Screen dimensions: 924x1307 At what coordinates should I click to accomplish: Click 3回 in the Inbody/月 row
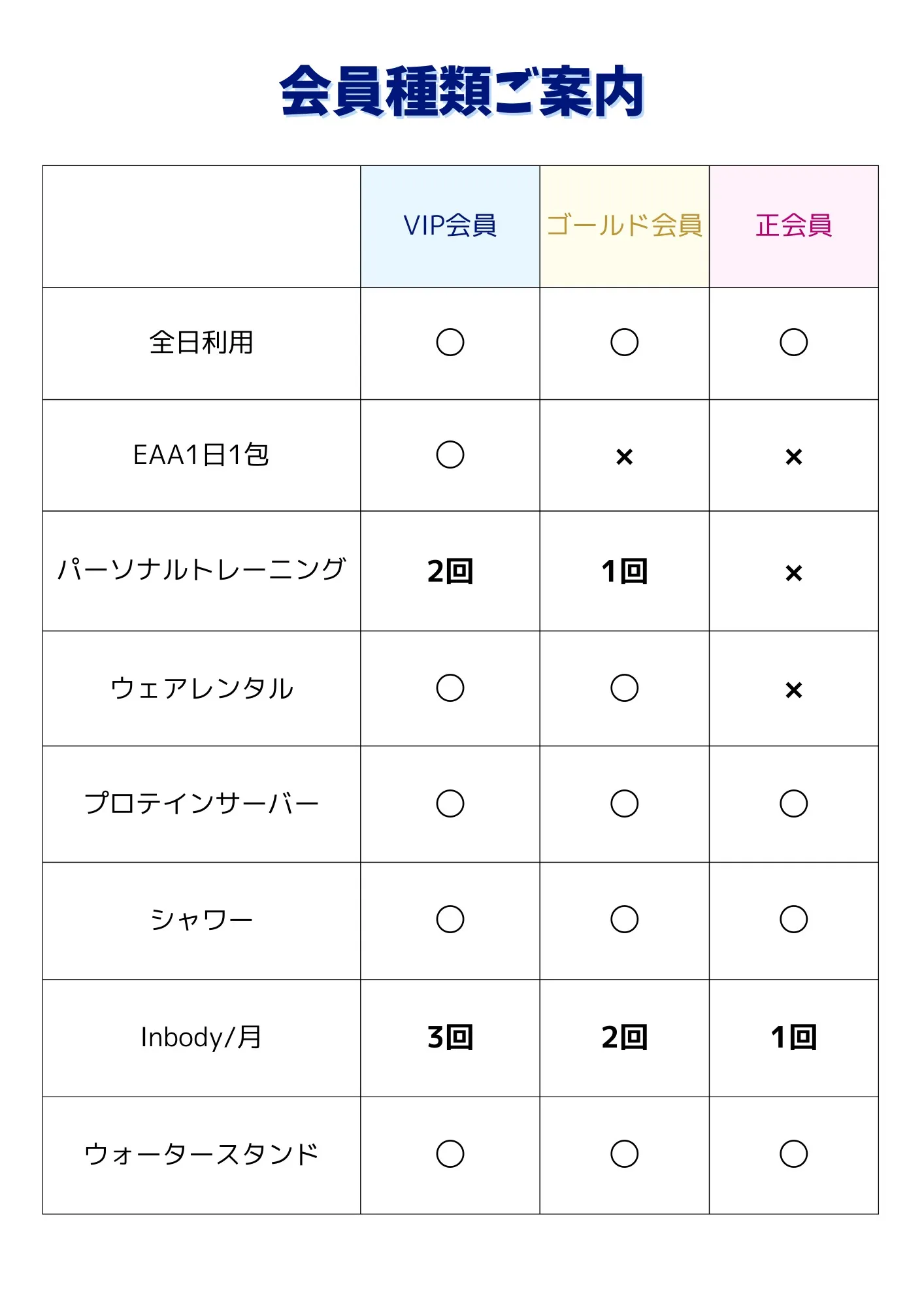[x=450, y=1037]
